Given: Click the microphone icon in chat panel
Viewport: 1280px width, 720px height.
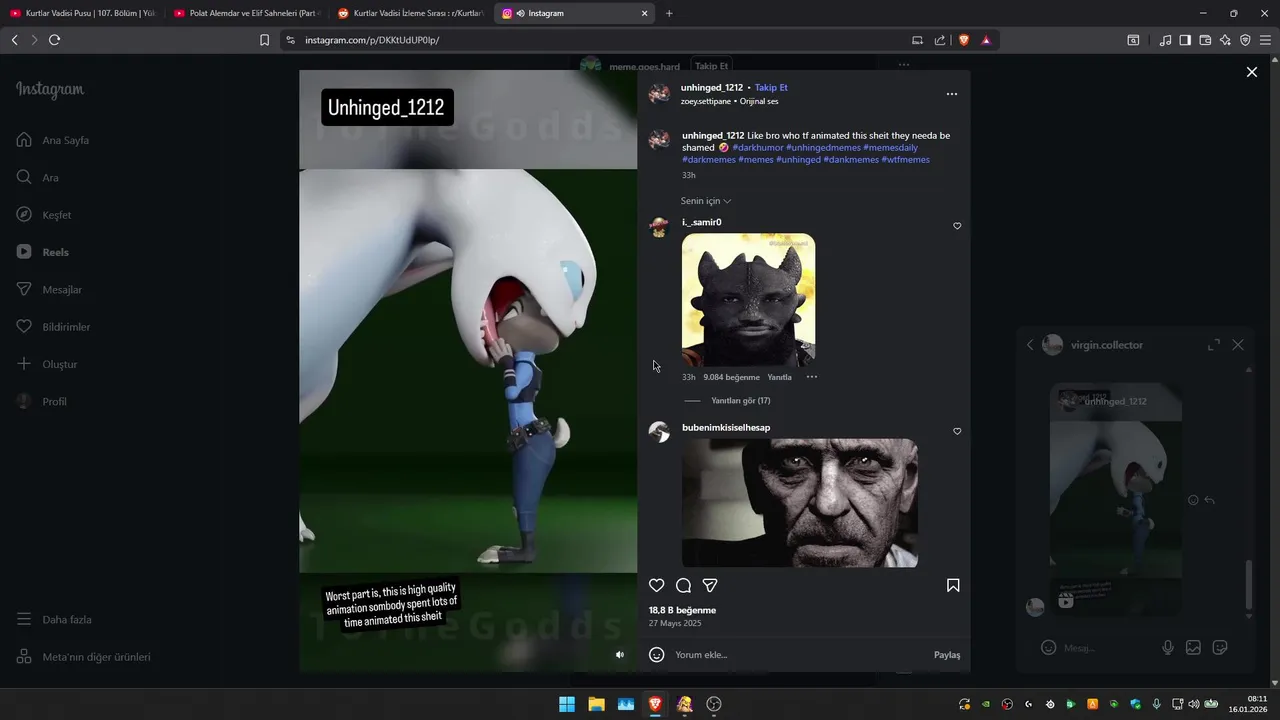Looking at the screenshot, I should tap(1168, 647).
